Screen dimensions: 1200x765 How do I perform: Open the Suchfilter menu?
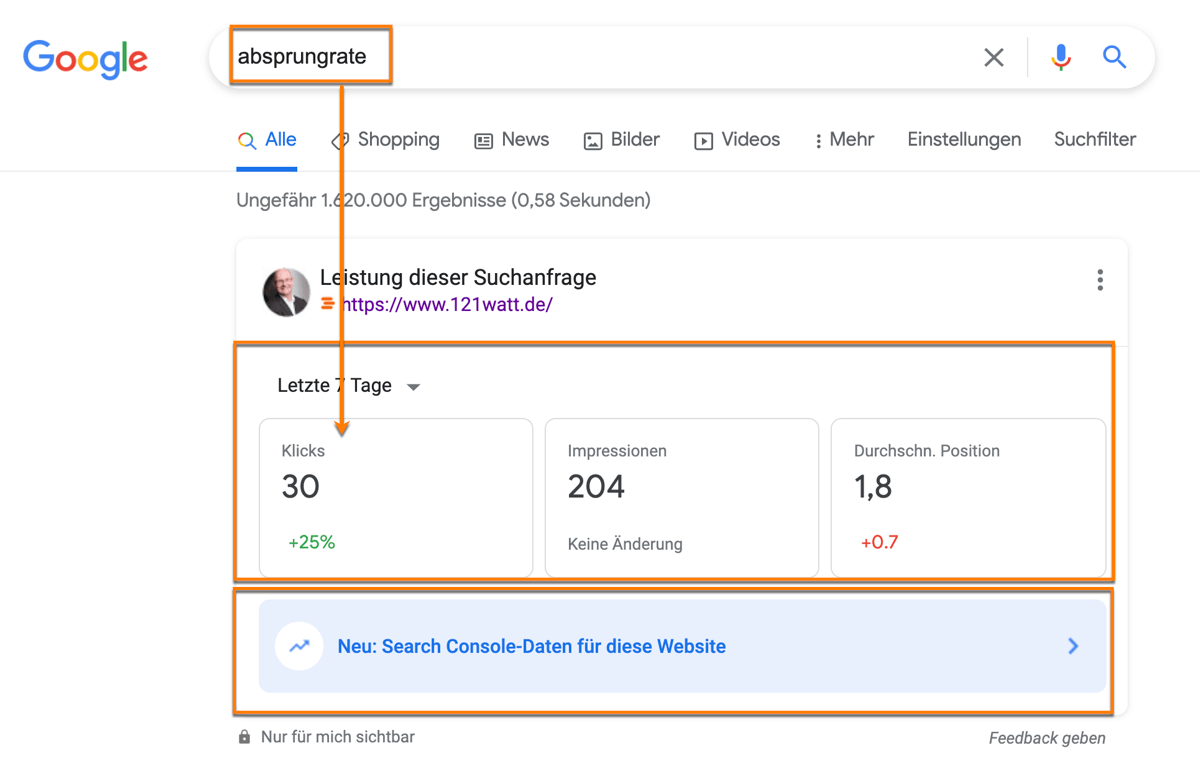pyautogui.click(x=1094, y=140)
